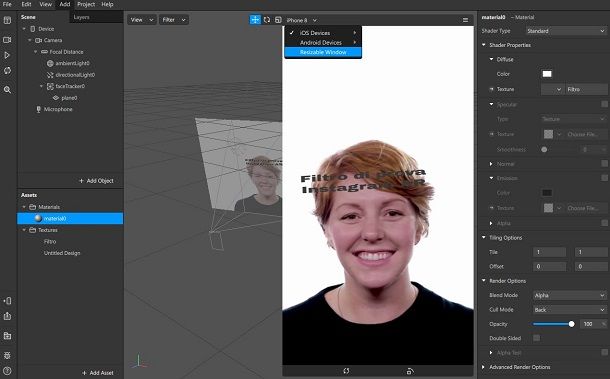The image size is (610, 379).
Task: Click the upload export icon in left sidebar
Action: click(7, 316)
